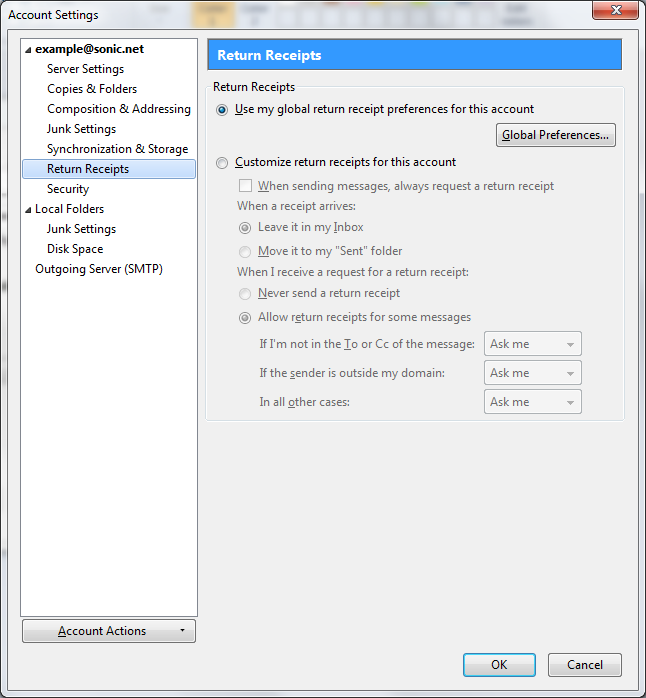Select the Security settings item
The height and width of the screenshot is (698, 646).
pyautogui.click(x=68, y=189)
